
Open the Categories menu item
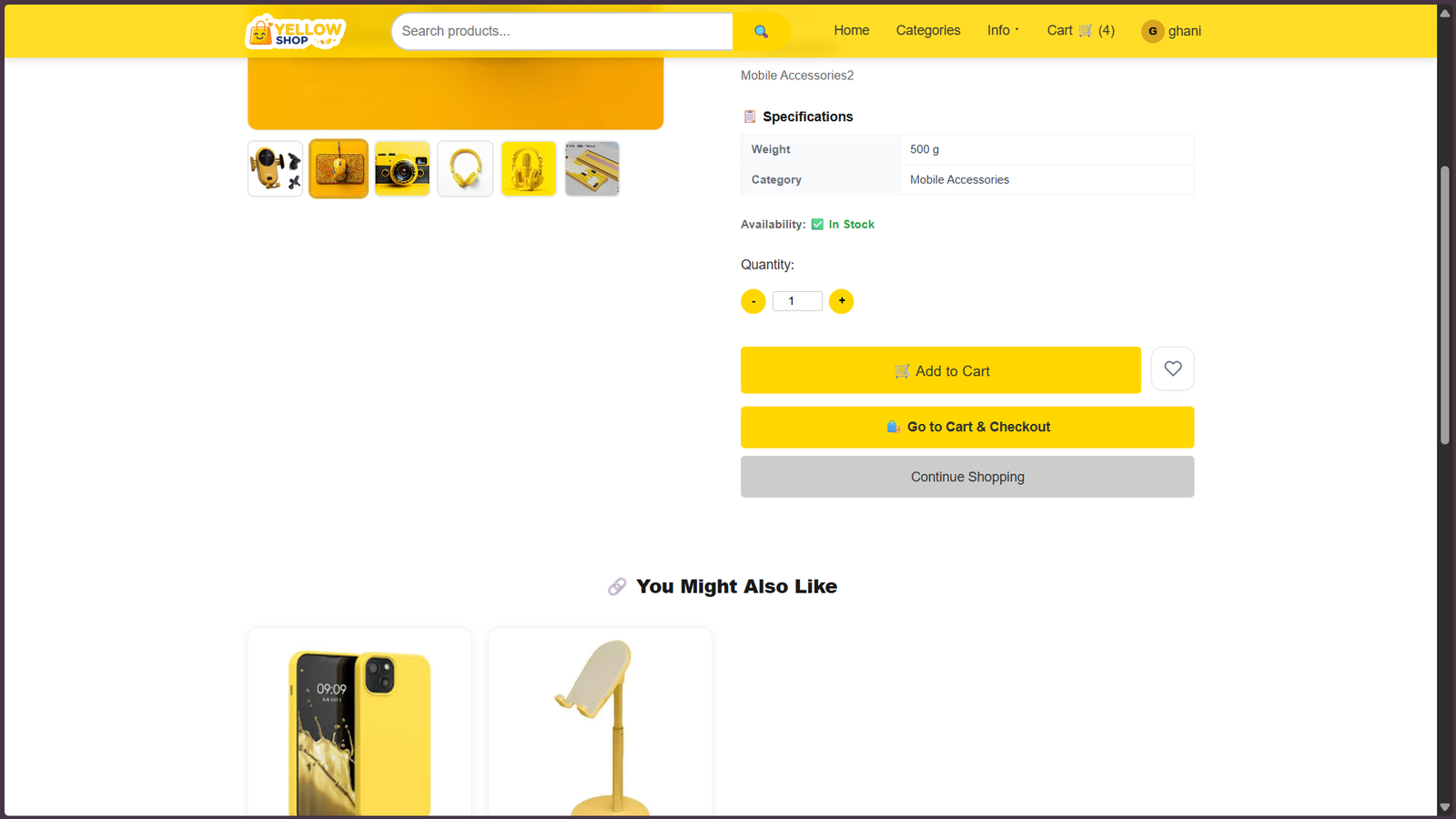(x=928, y=31)
